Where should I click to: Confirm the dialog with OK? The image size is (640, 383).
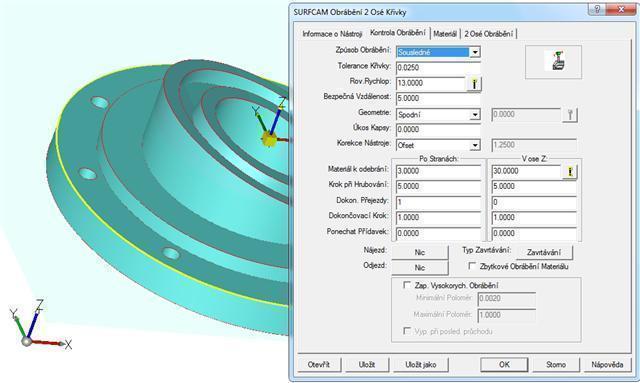504,365
